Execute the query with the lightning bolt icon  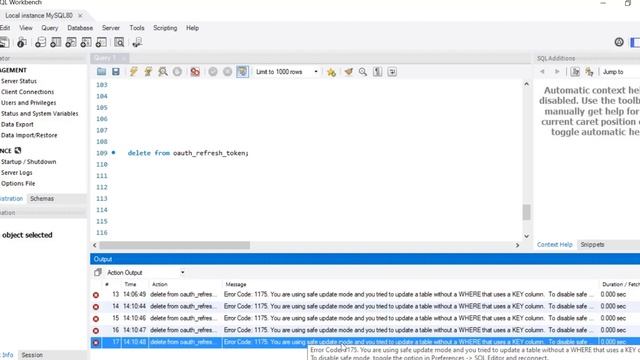coord(133,72)
